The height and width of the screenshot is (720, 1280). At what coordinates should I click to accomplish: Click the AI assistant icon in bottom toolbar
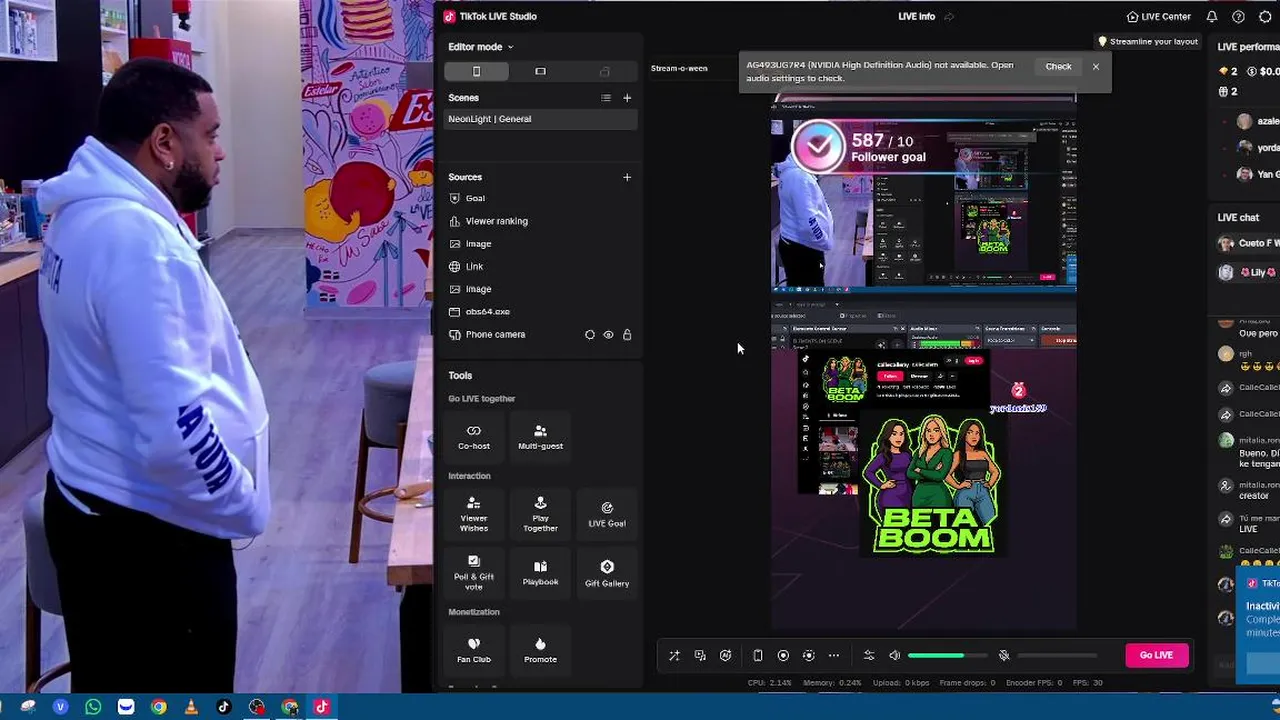[726, 656]
